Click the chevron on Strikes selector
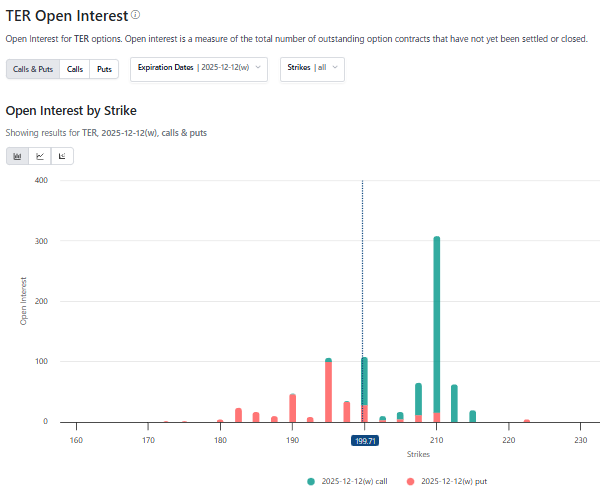 336,67
